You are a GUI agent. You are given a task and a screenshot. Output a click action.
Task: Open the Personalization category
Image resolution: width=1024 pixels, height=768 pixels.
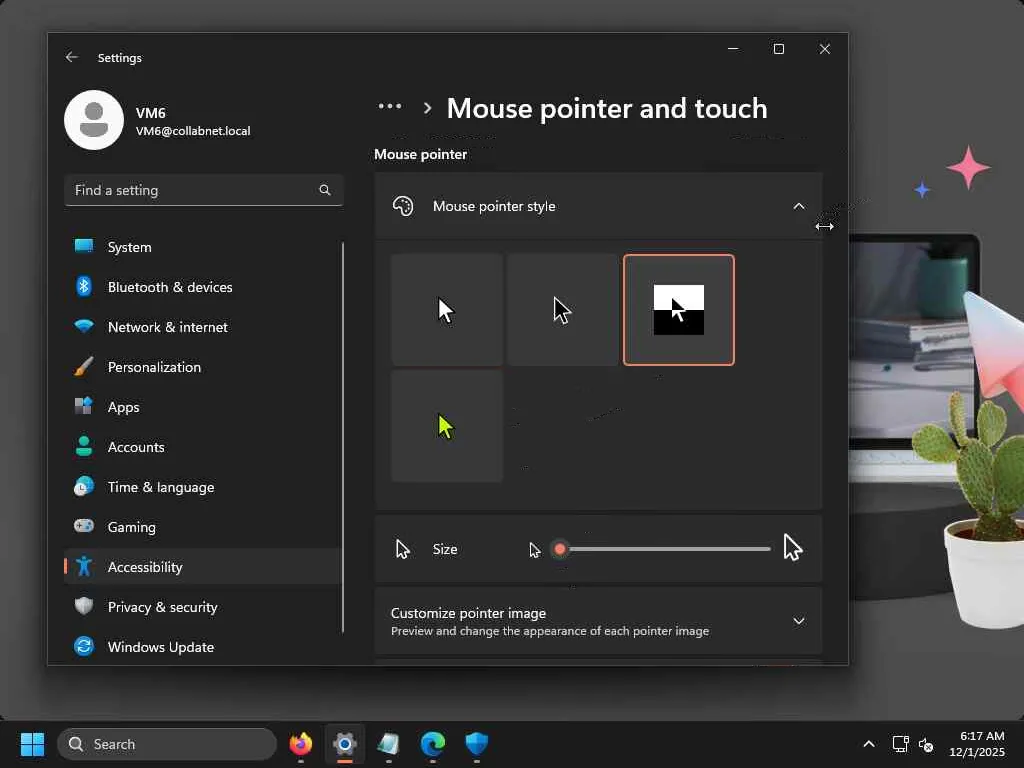202,366
